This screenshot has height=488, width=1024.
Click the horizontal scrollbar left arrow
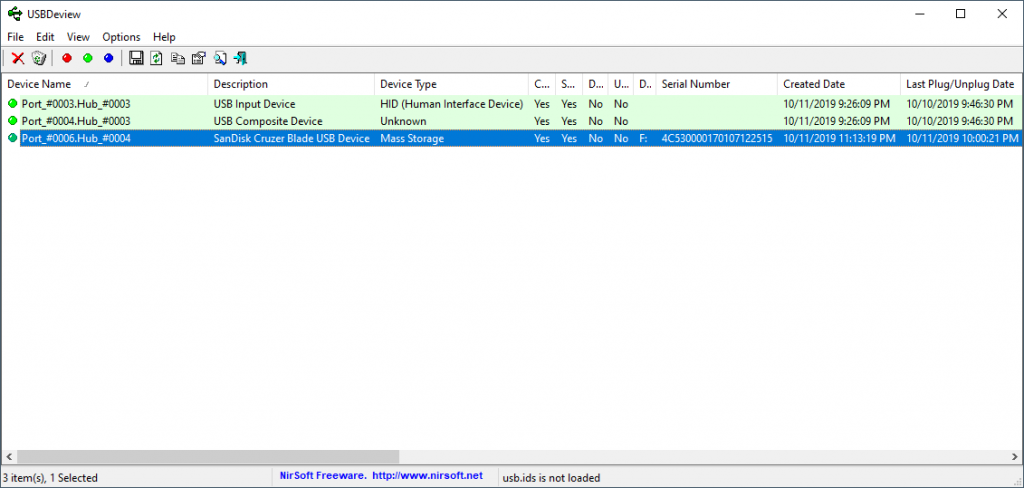(x=8, y=456)
